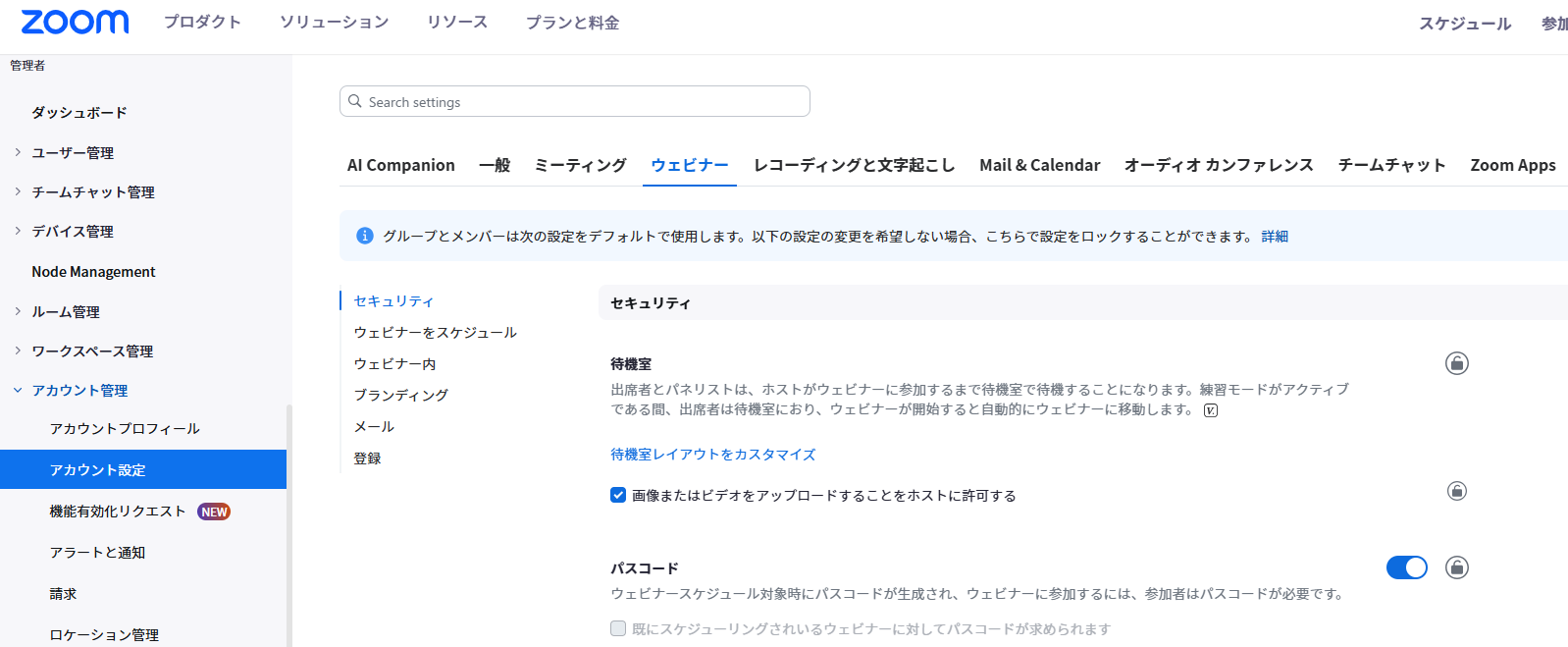This screenshot has width=1568, height=647.
Task: Open Zoom Apps tab
Action: point(1513,165)
